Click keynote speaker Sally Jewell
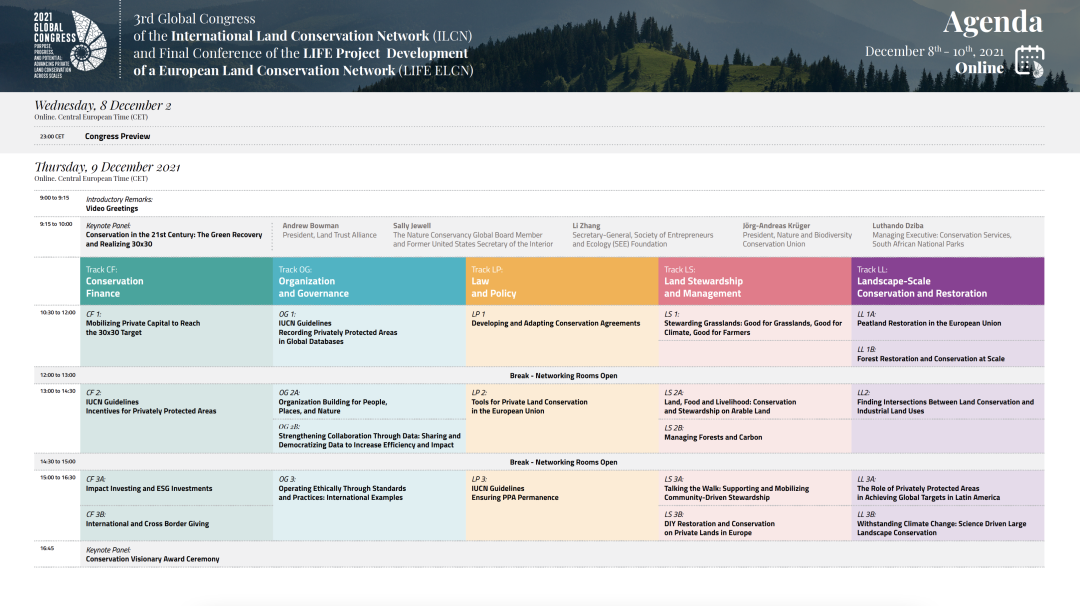The height and width of the screenshot is (606, 1080). tap(412, 226)
